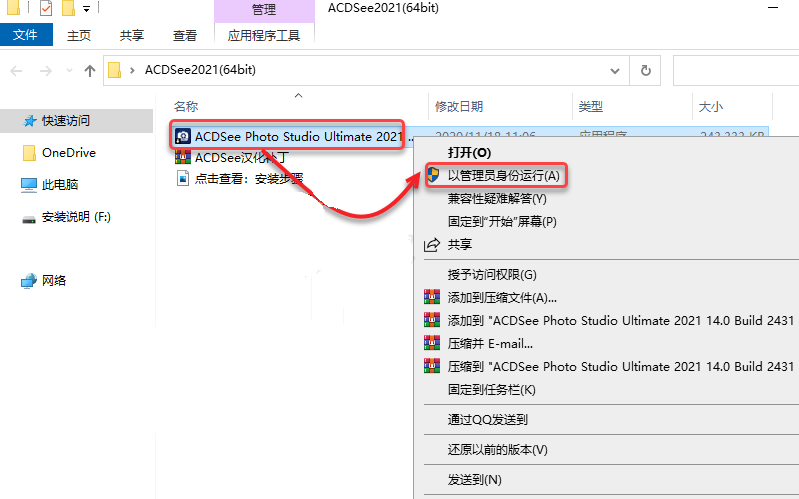Choose 添加到 "ACDSee Photo Studio..." archive entry
799x499 pixels.
tap(621, 321)
